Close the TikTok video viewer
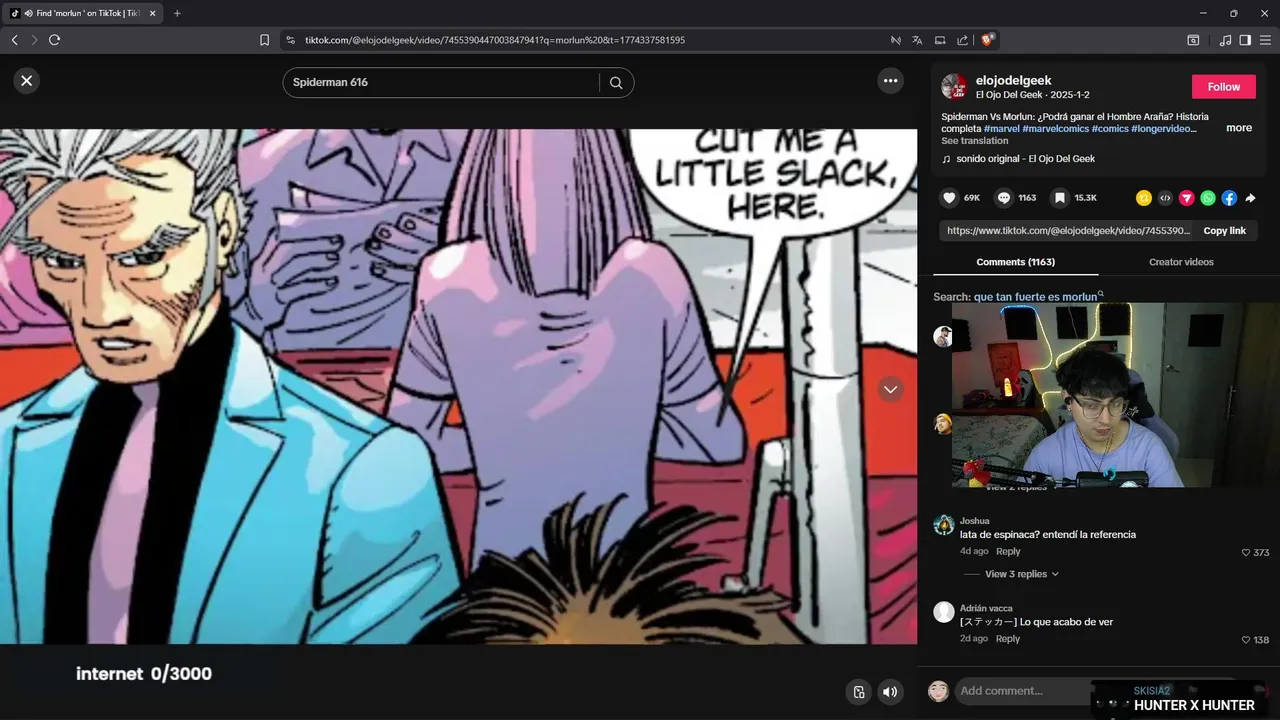This screenshot has height=720, width=1280. 27,81
